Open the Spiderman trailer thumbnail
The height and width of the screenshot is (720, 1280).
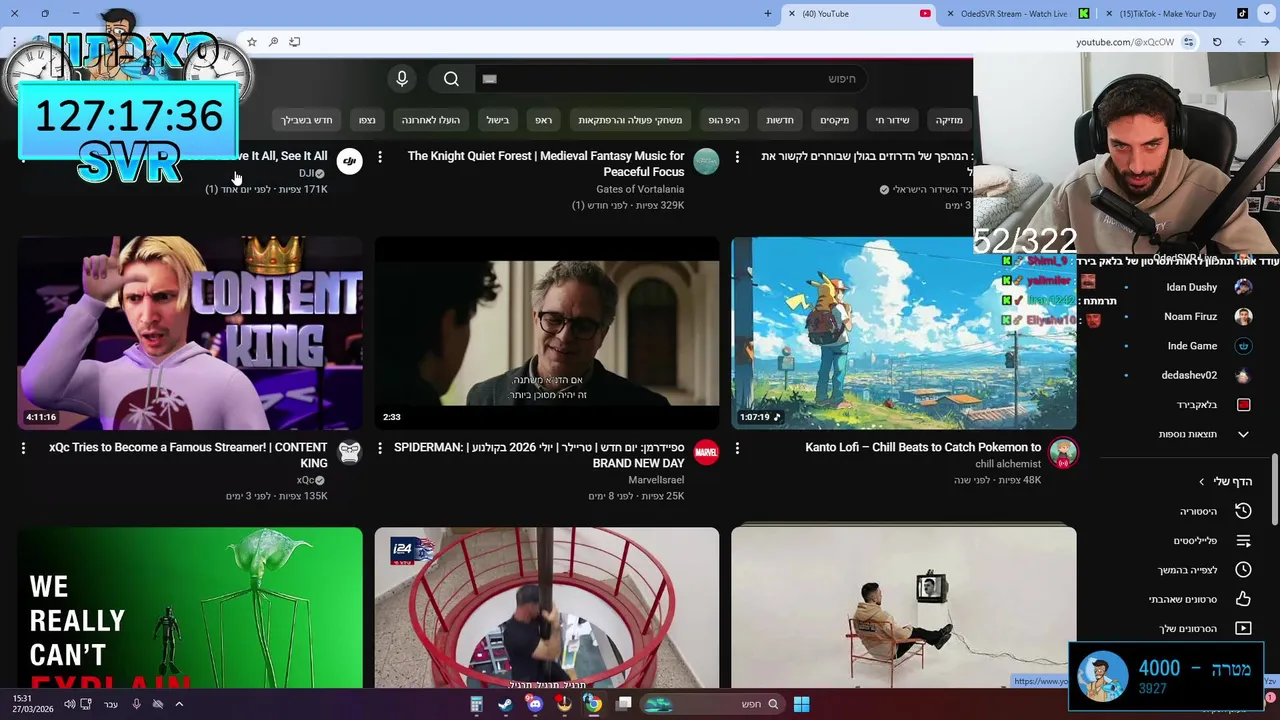point(547,333)
